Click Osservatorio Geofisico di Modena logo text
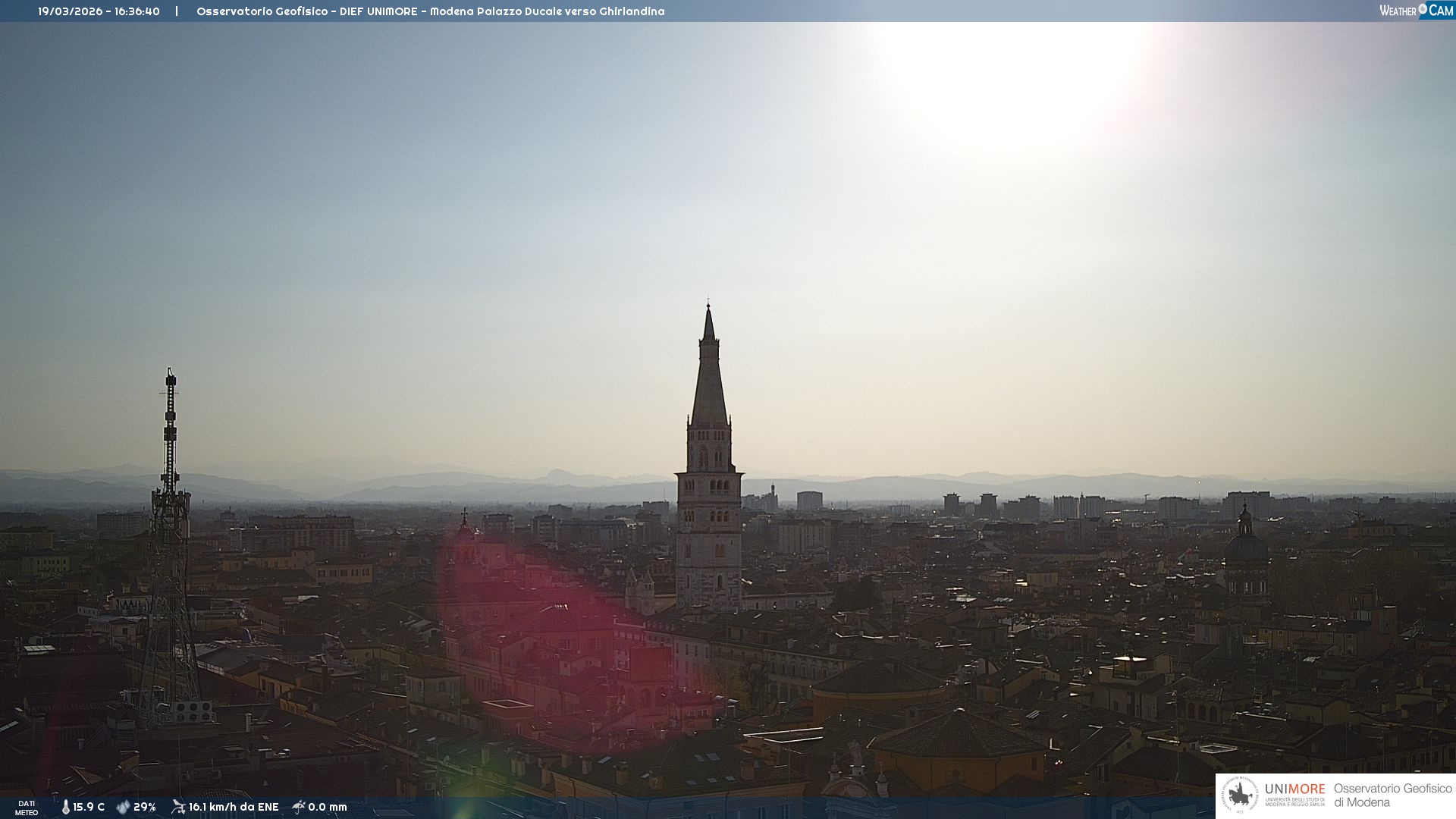 click(1392, 795)
